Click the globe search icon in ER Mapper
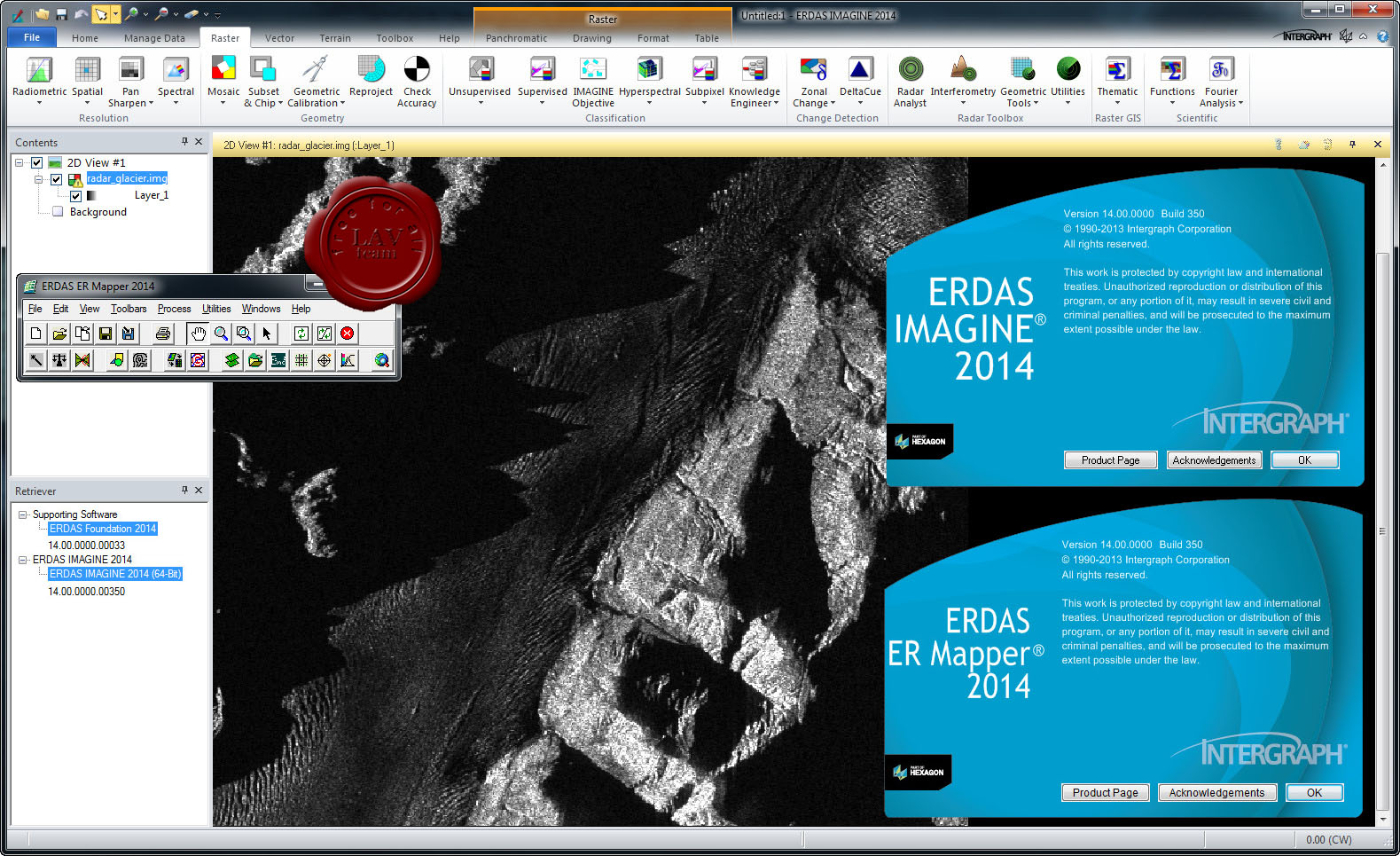 pyautogui.click(x=382, y=360)
